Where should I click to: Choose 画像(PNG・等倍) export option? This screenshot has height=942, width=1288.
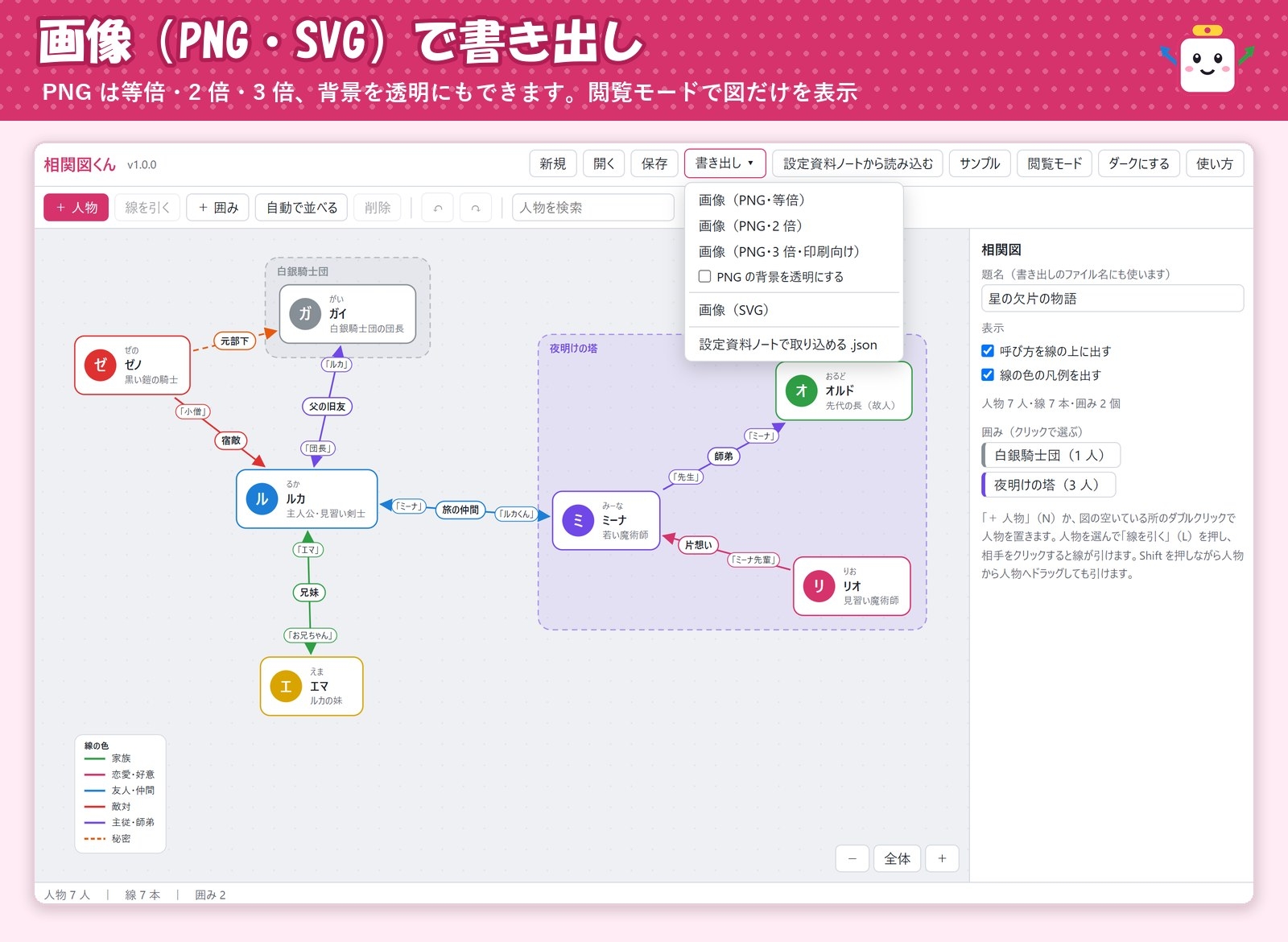click(x=793, y=200)
